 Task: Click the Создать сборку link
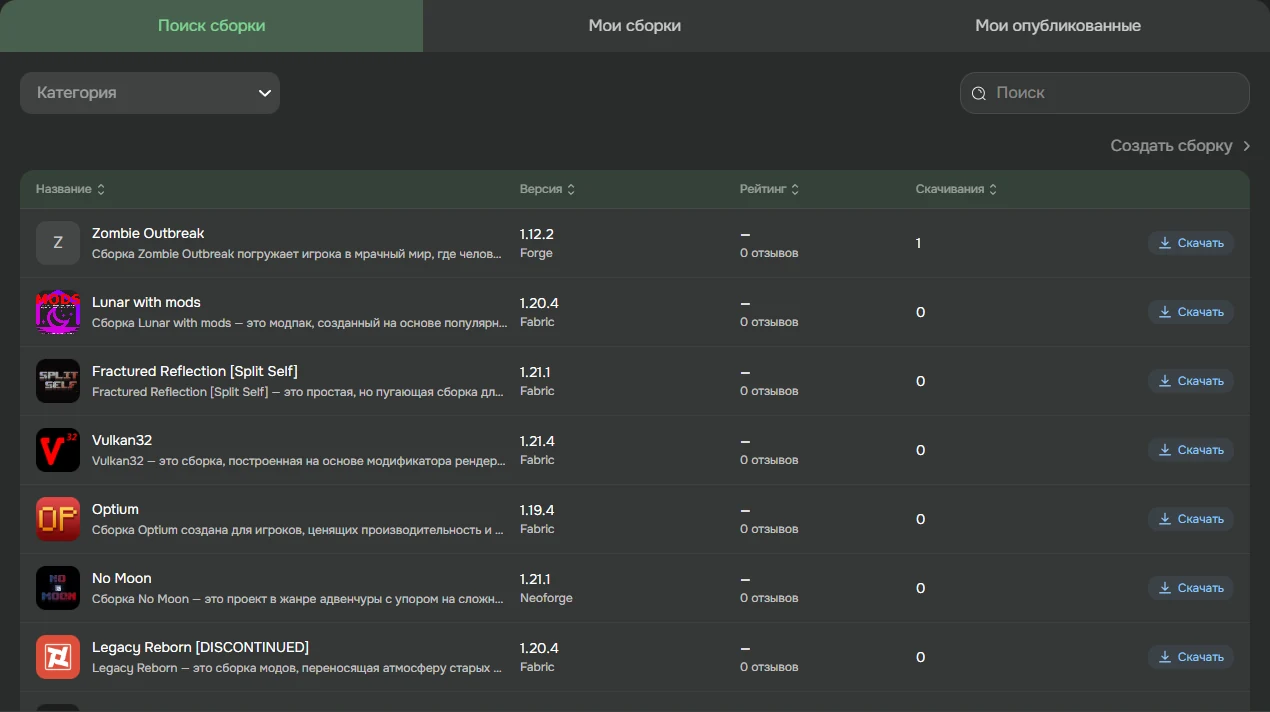tap(1180, 146)
